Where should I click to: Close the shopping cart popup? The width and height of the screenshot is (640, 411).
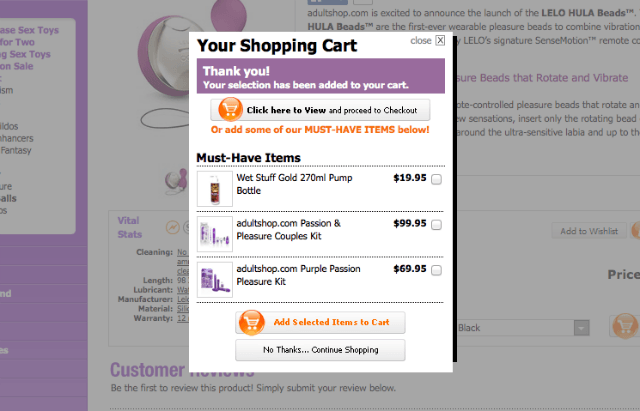click(x=440, y=41)
